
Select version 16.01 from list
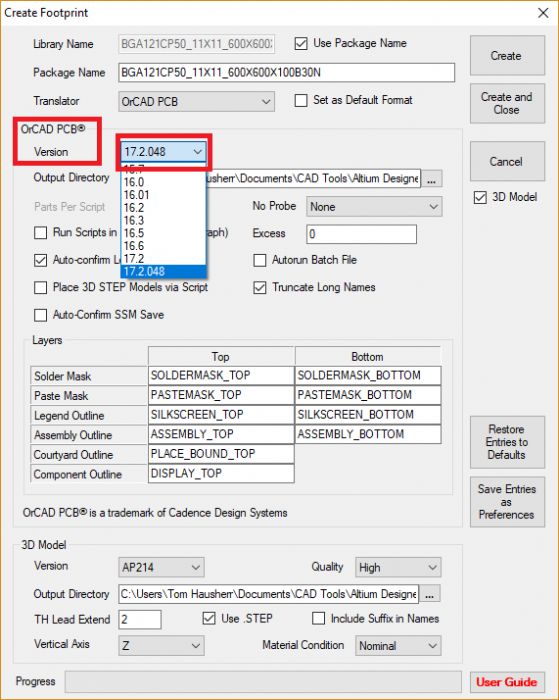pos(163,195)
